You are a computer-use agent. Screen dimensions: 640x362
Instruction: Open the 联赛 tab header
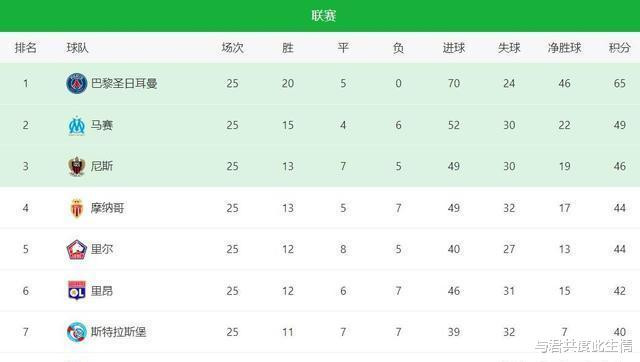pyautogui.click(x=324, y=16)
